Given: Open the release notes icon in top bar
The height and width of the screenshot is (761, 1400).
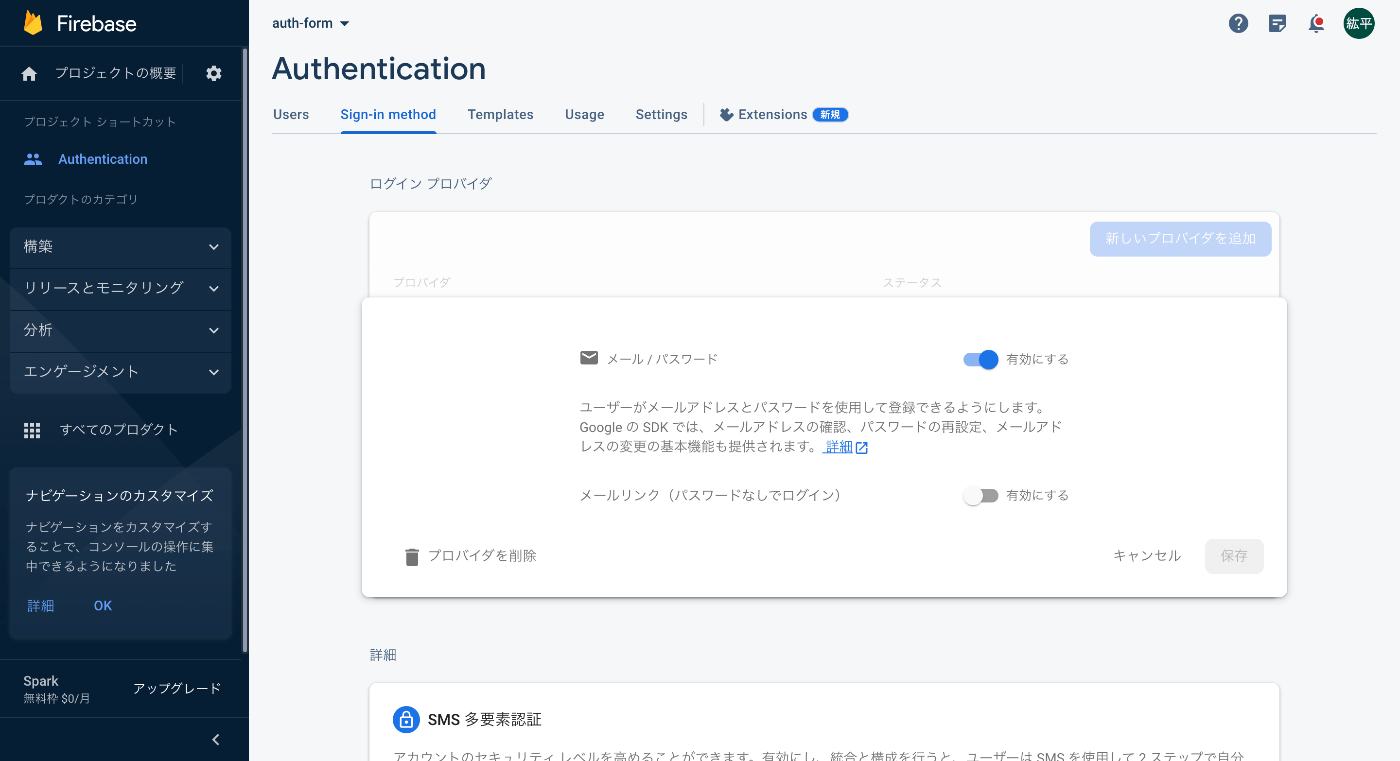Looking at the screenshot, I should point(1277,24).
